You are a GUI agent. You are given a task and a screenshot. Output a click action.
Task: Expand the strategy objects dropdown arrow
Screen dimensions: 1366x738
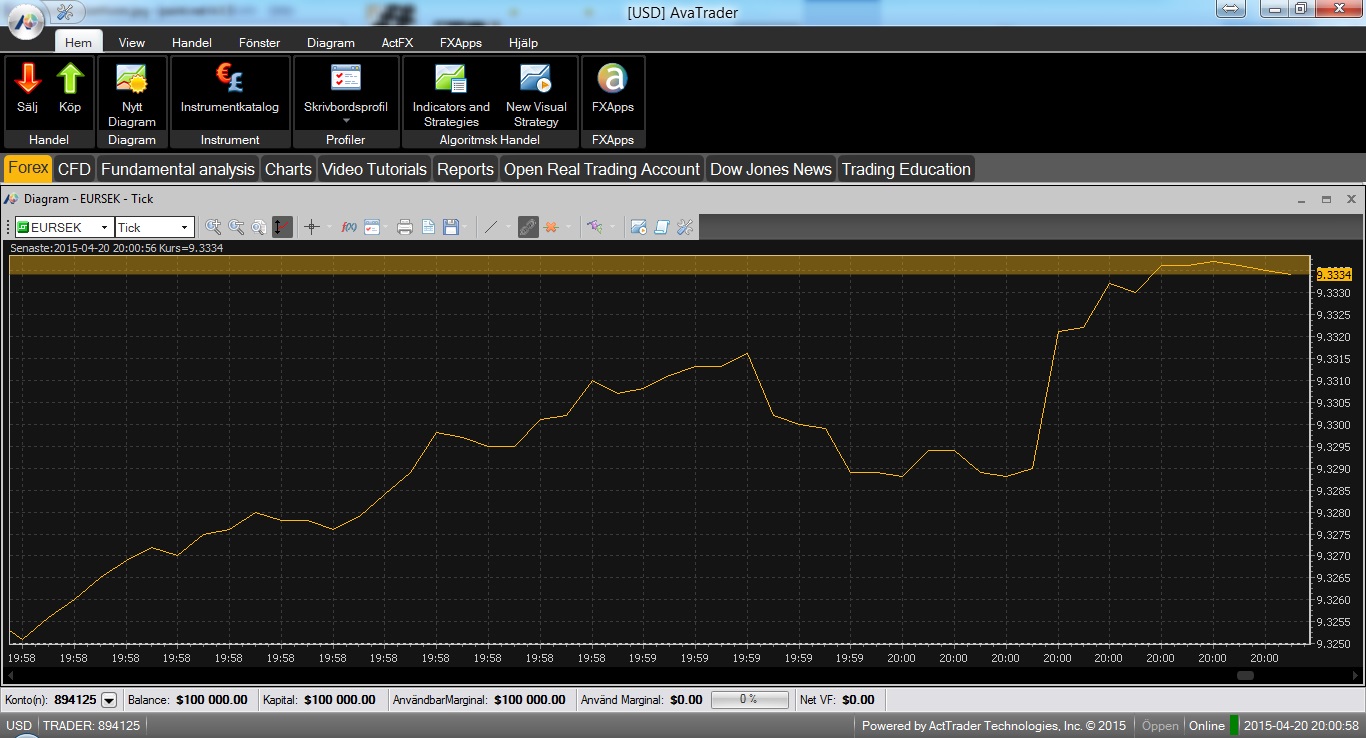(612, 227)
